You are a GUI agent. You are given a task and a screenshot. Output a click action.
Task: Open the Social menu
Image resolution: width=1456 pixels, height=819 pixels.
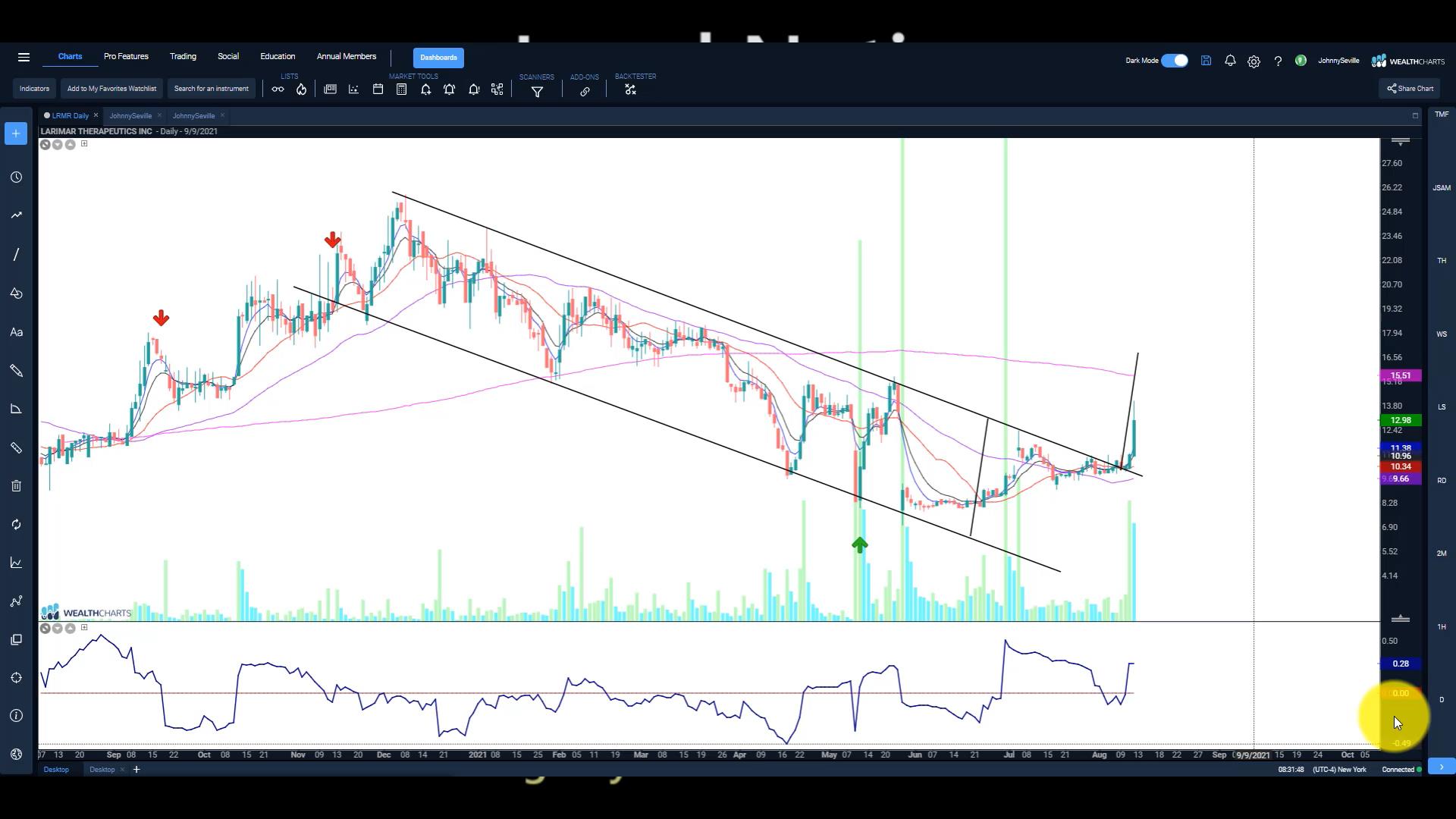point(228,57)
